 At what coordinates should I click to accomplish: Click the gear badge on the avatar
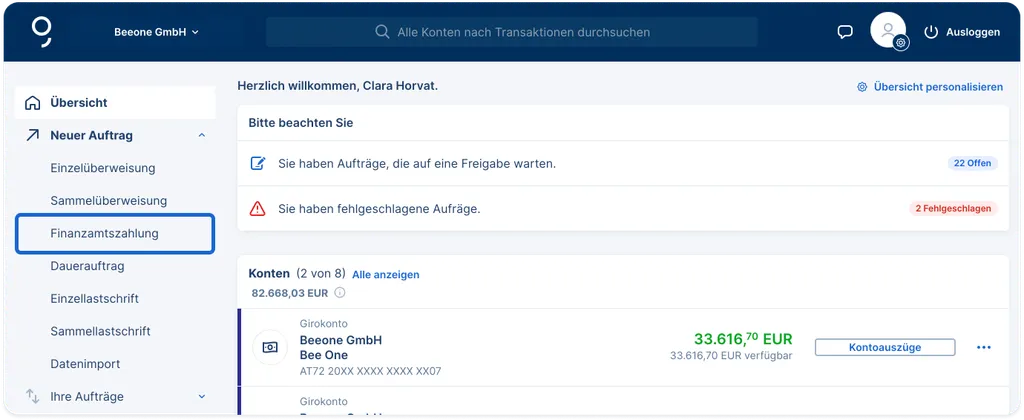901,43
